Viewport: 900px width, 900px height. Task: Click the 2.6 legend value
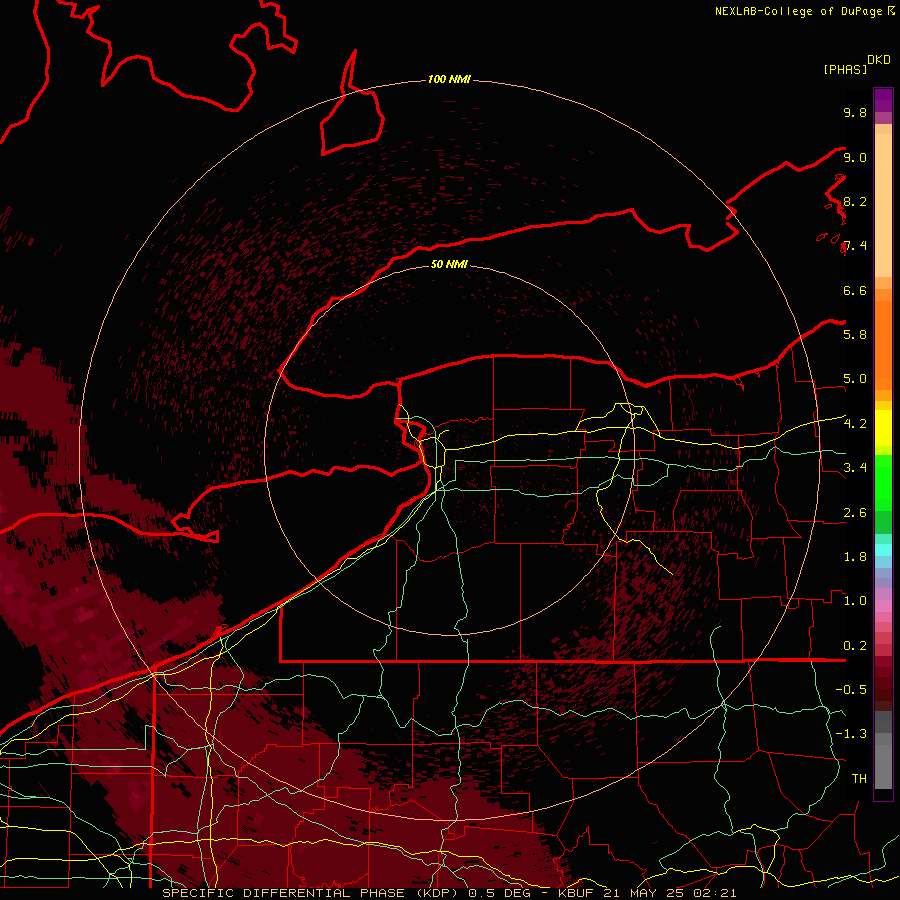click(x=855, y=513)
